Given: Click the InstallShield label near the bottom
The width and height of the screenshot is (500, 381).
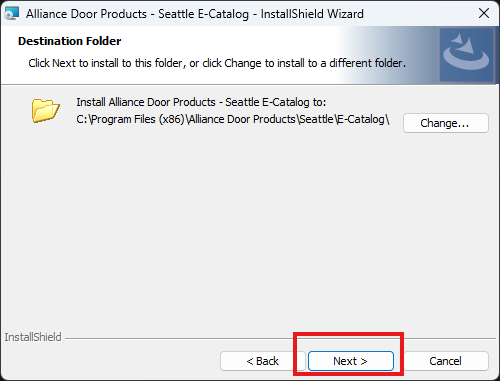Looking at the screenshot, I should (x=33, y=337).
